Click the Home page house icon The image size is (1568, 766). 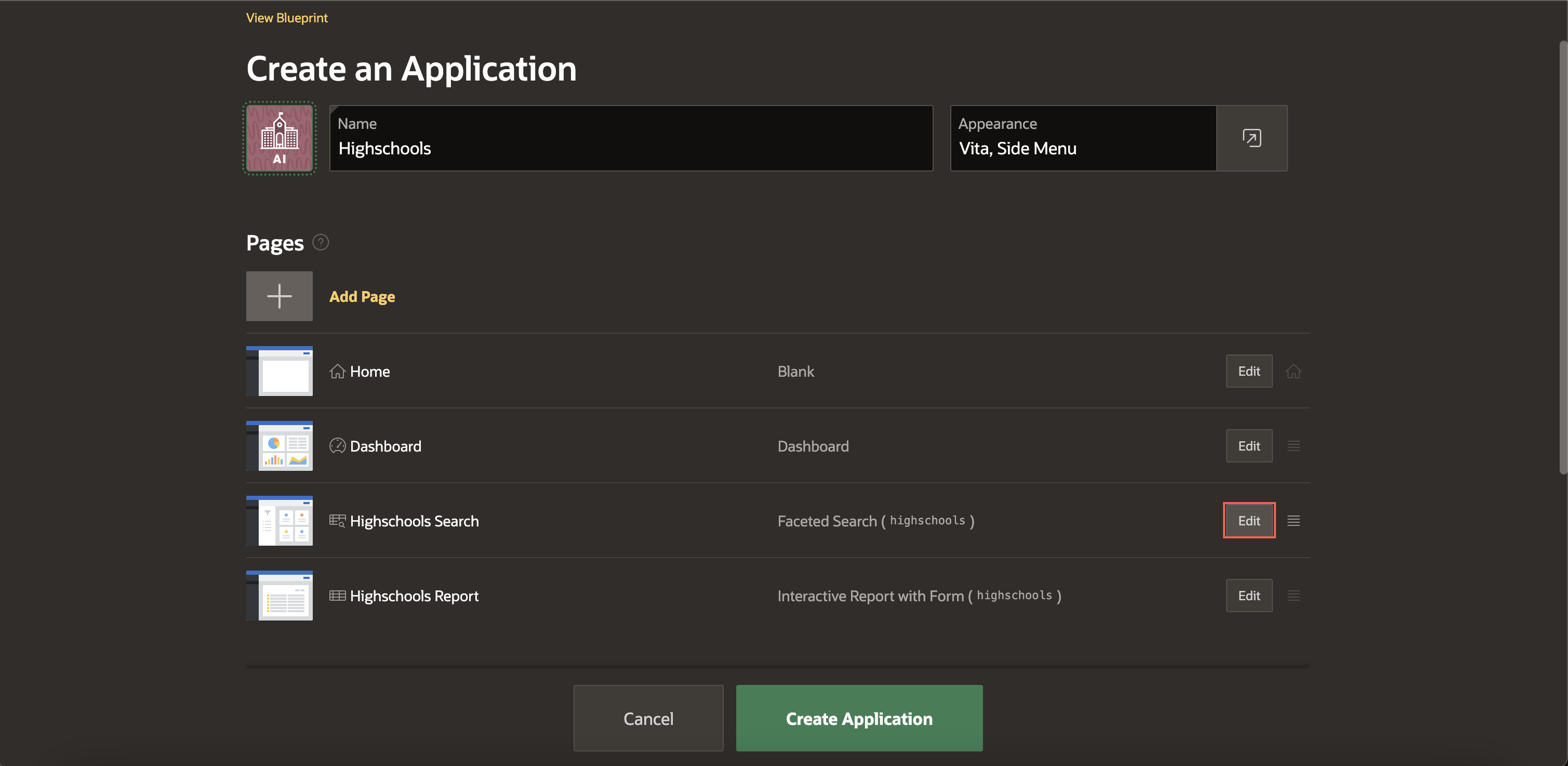click(337, 372)
